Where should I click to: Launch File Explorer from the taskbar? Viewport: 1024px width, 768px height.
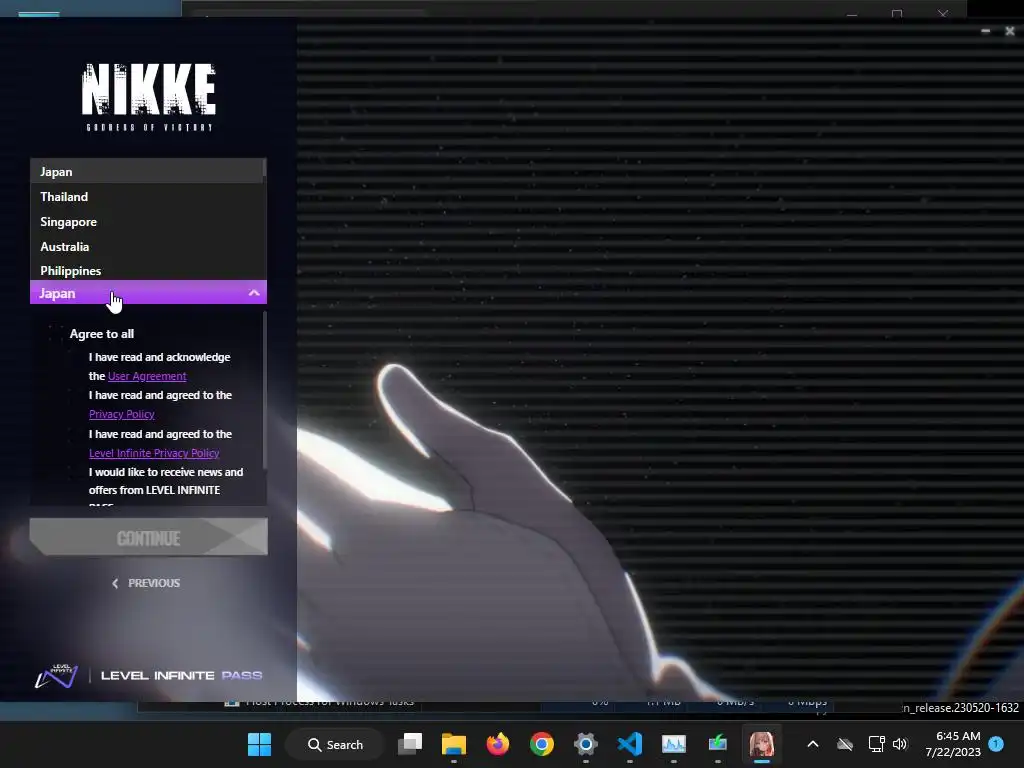[x=454, y=744]
